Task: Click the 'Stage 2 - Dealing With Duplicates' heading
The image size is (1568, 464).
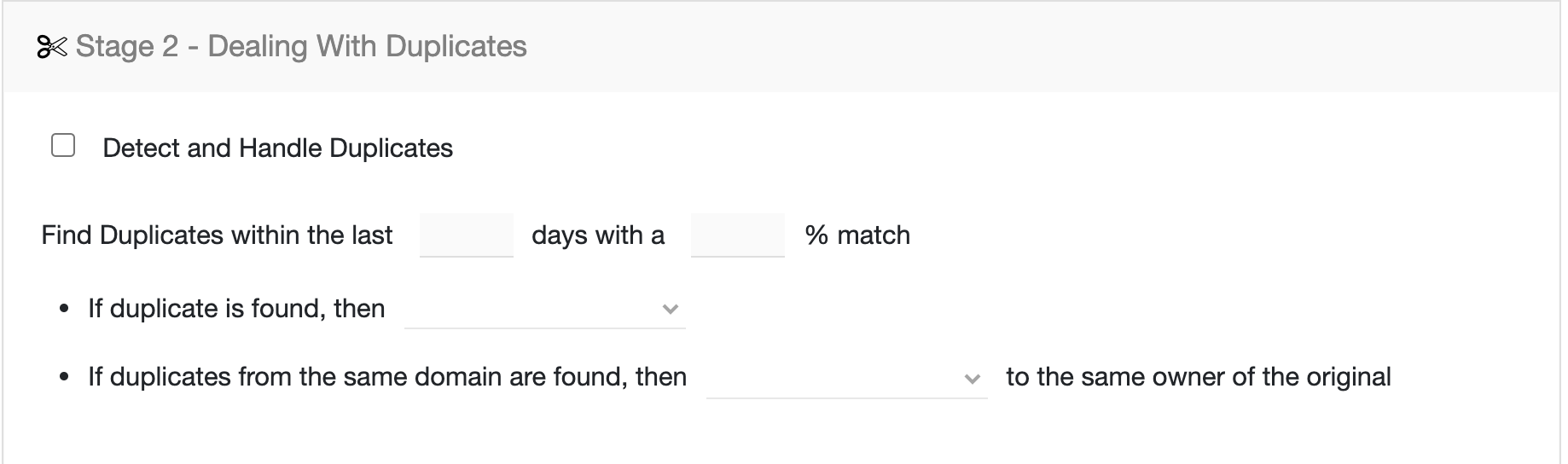Action: tap(301, 46)
